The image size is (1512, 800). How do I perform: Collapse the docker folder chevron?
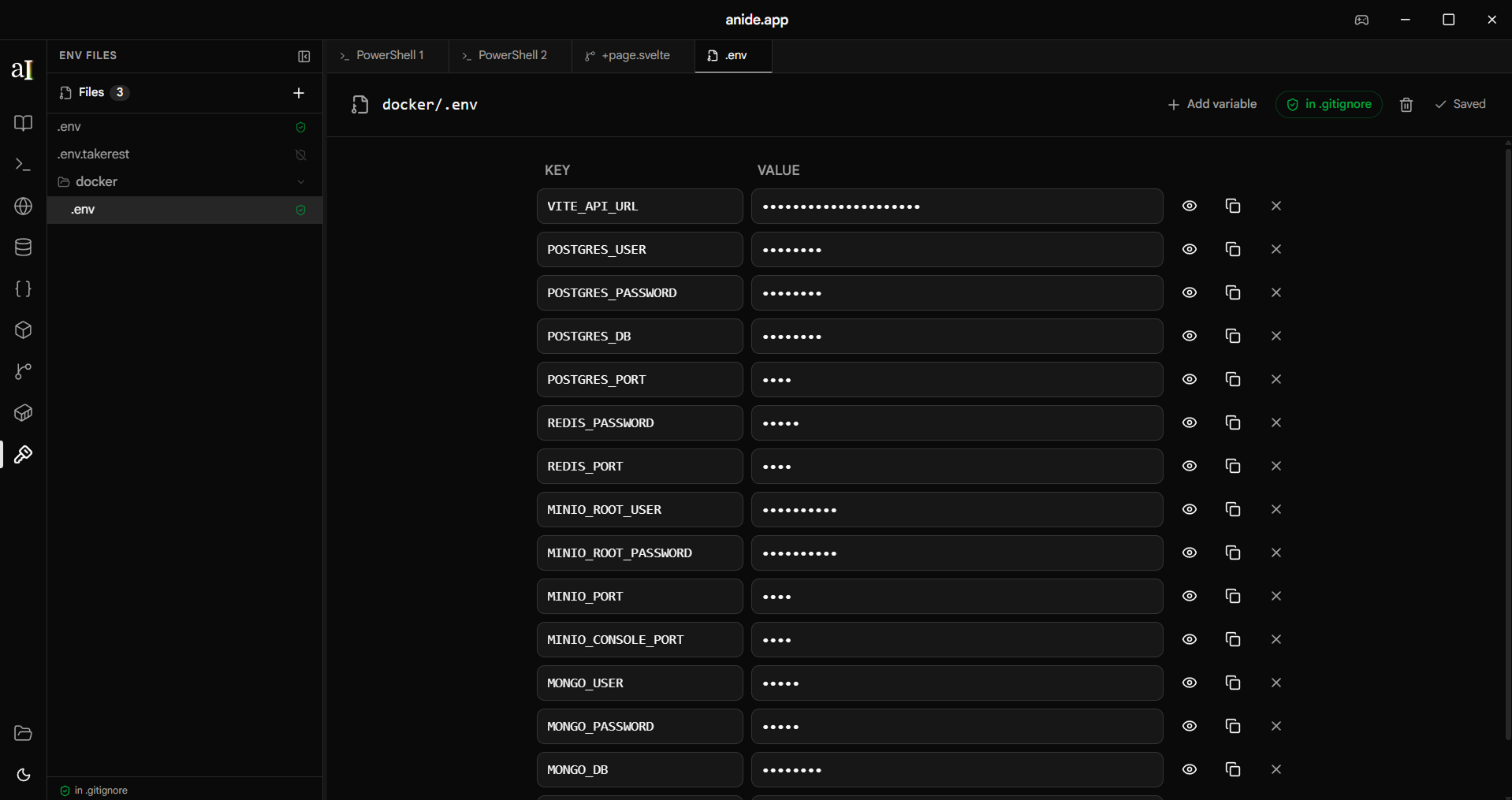coord(300,182)
